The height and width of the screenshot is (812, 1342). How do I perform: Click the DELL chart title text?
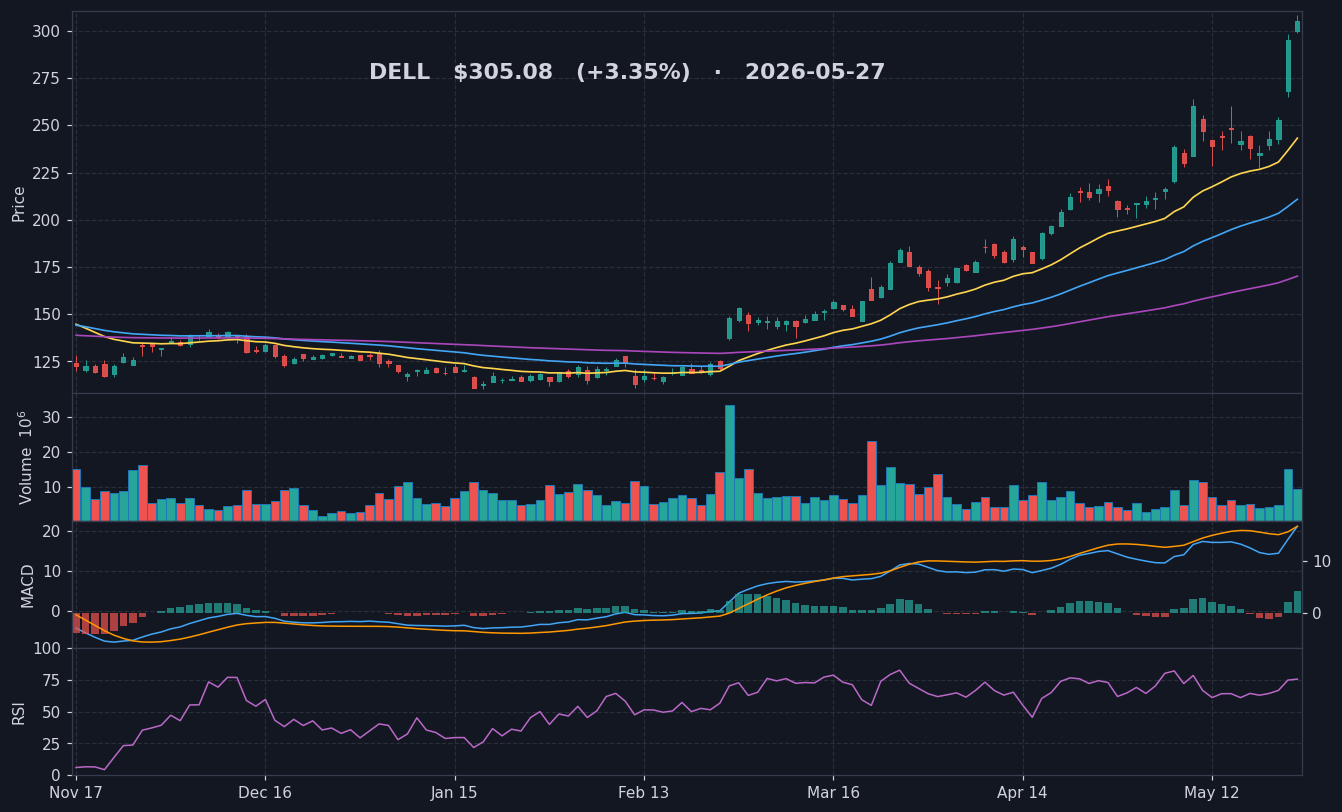coord(627,73)
